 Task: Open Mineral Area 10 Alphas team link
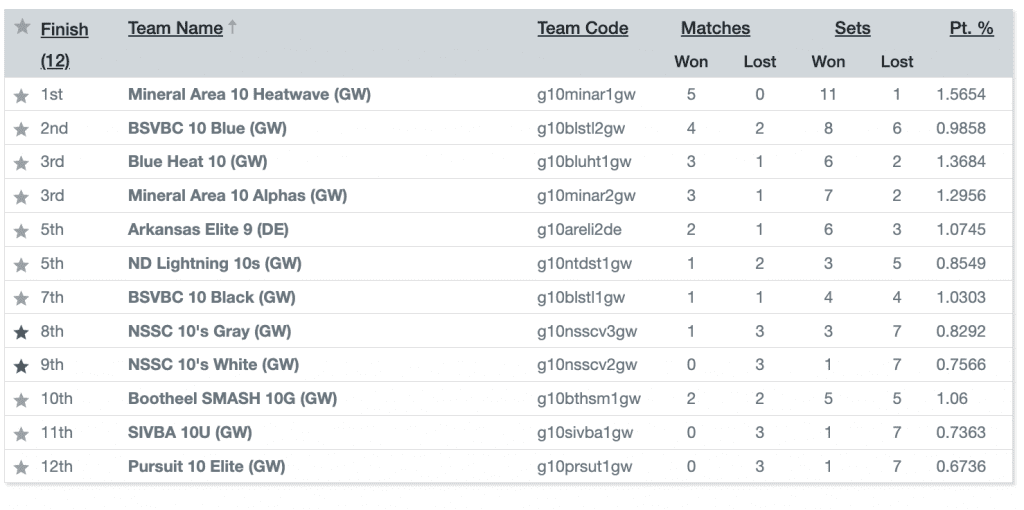click(237, 195)
